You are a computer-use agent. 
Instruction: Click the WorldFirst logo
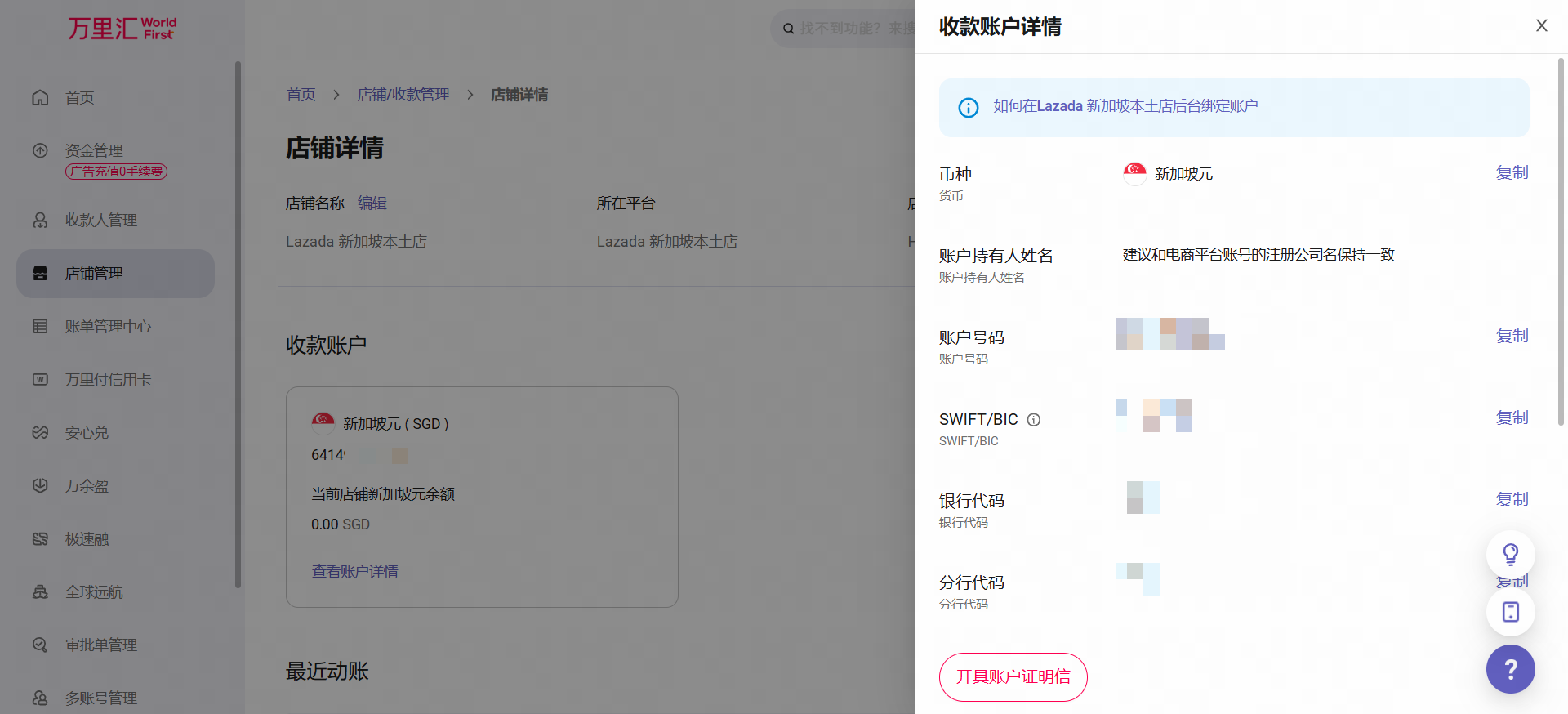coord(122,29)
